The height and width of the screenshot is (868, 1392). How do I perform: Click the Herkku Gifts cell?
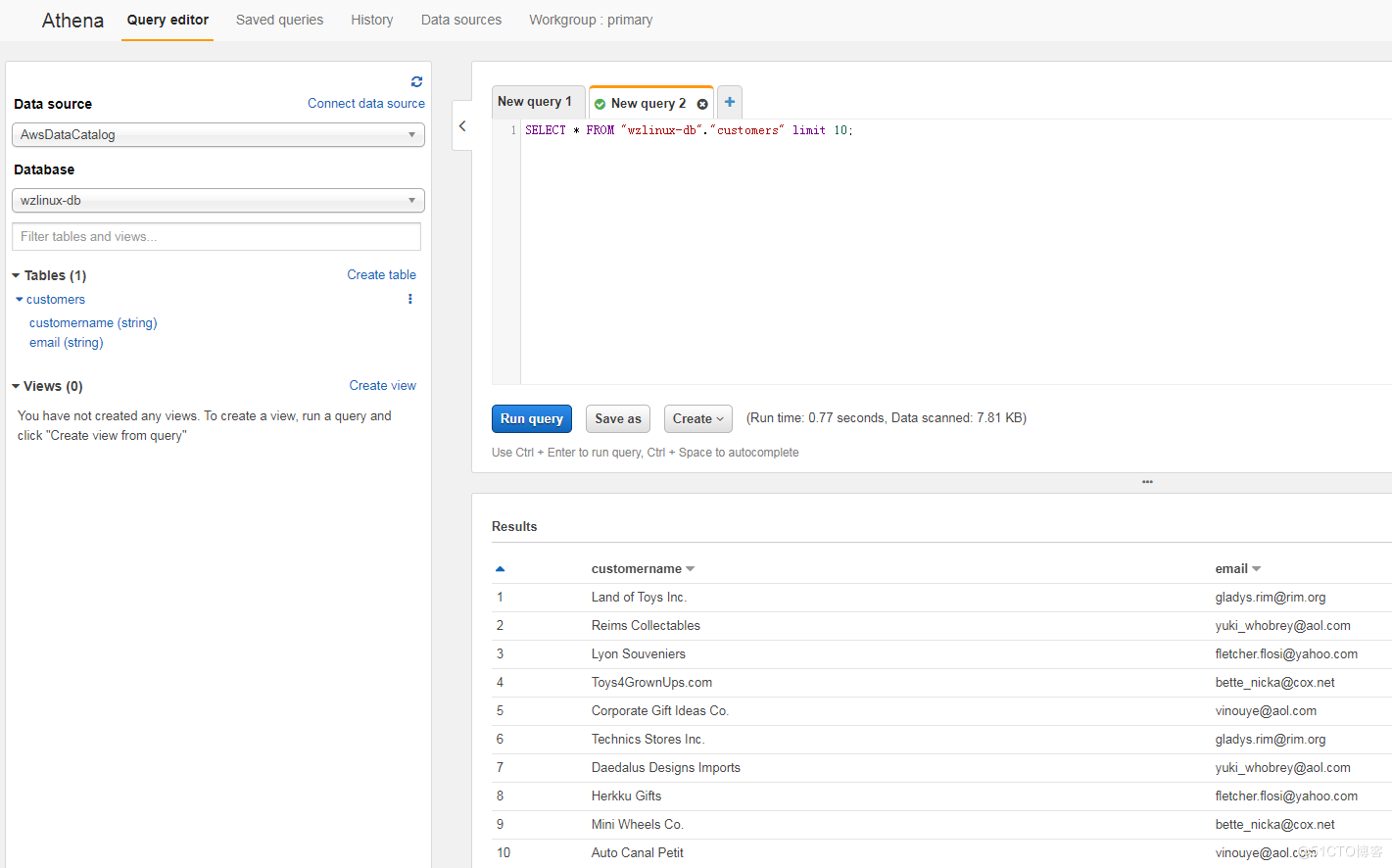(626, 796)
